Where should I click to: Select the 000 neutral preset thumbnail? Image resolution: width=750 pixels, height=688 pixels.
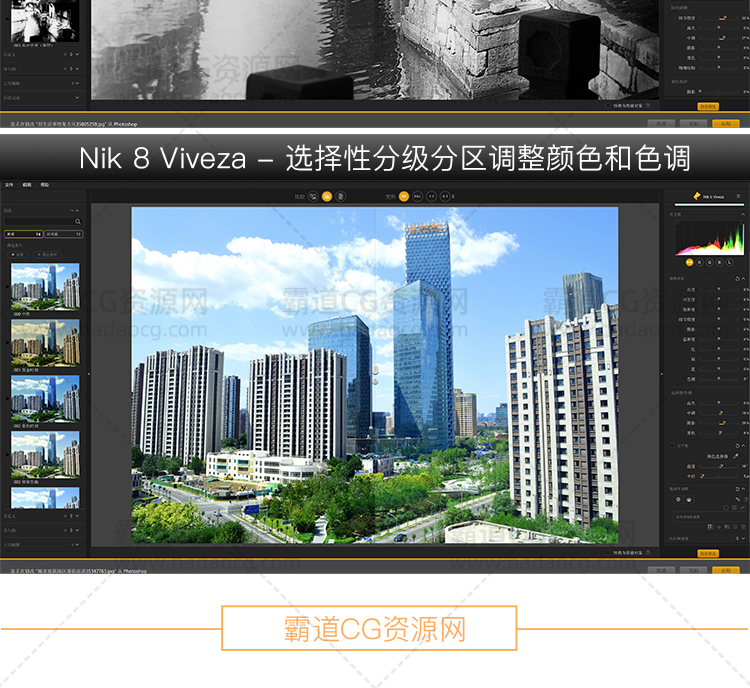click(x=45, y=287)
